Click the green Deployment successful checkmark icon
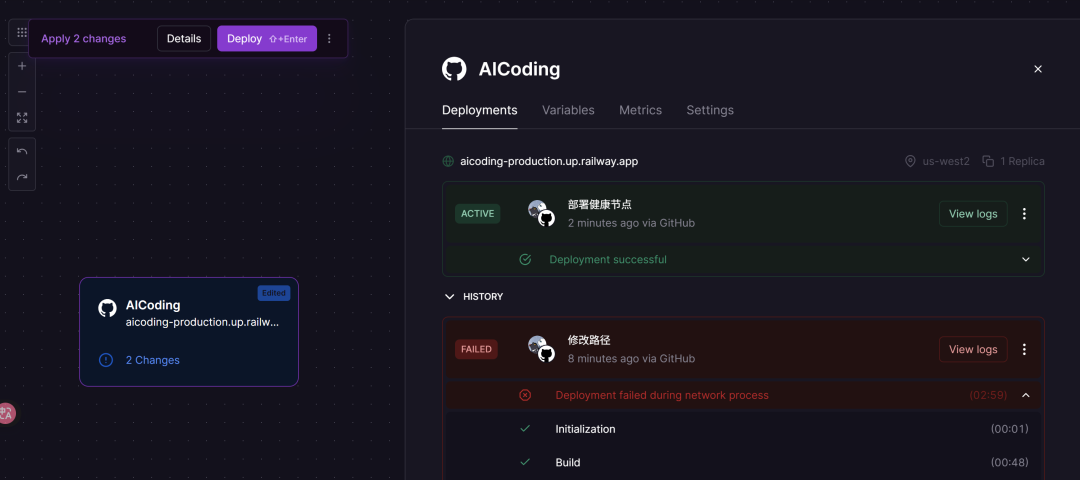Screen dimensions: 1080x480 click(x=525, y=260)
